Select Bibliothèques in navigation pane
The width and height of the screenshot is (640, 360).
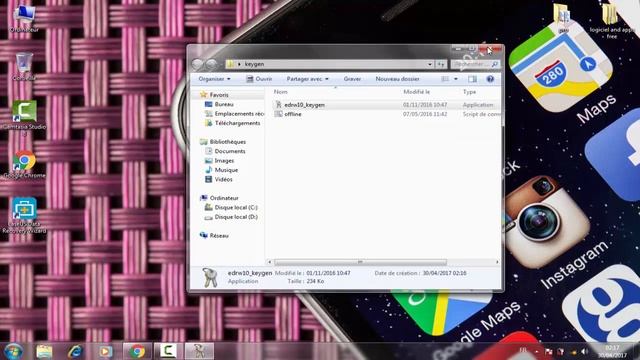coord(227,142)
